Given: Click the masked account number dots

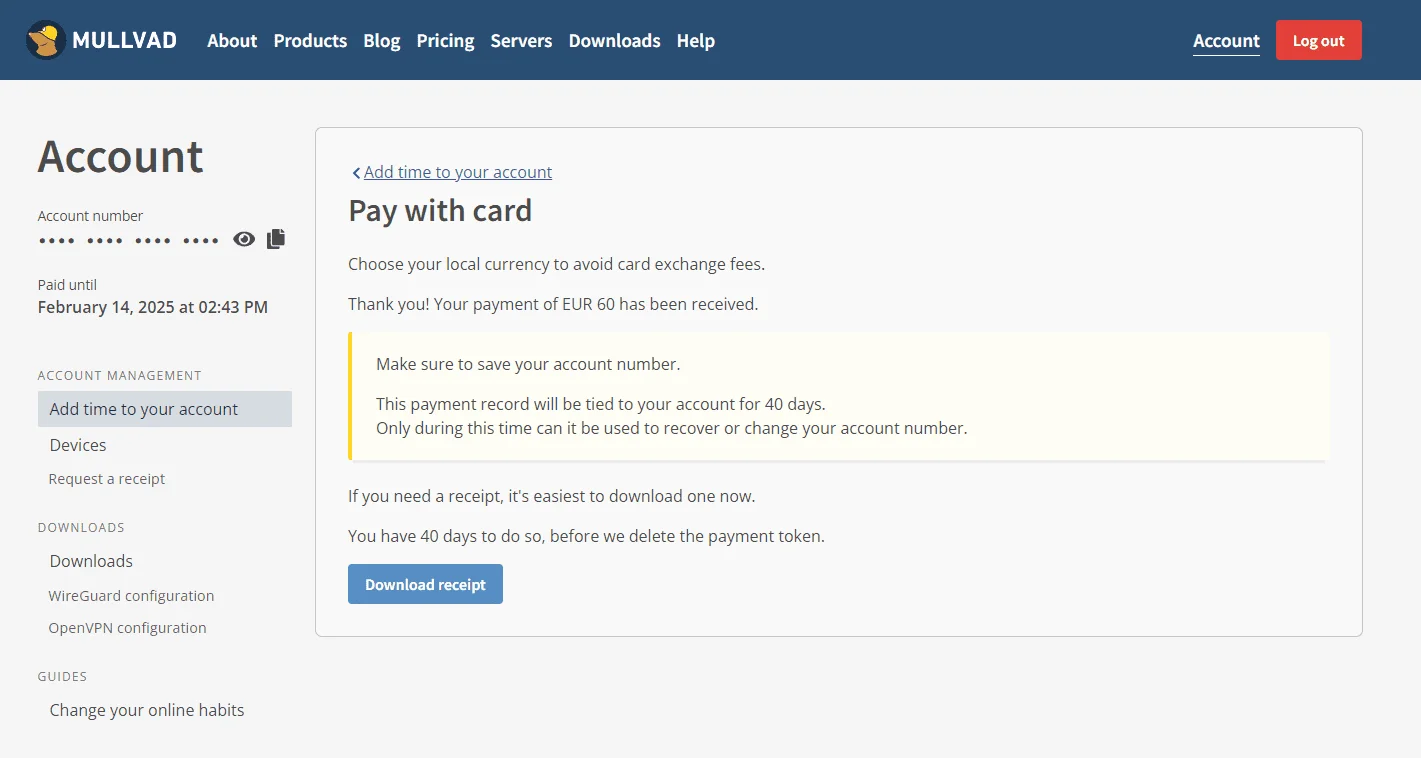Looking at the screenshot, I should [128, 241].
